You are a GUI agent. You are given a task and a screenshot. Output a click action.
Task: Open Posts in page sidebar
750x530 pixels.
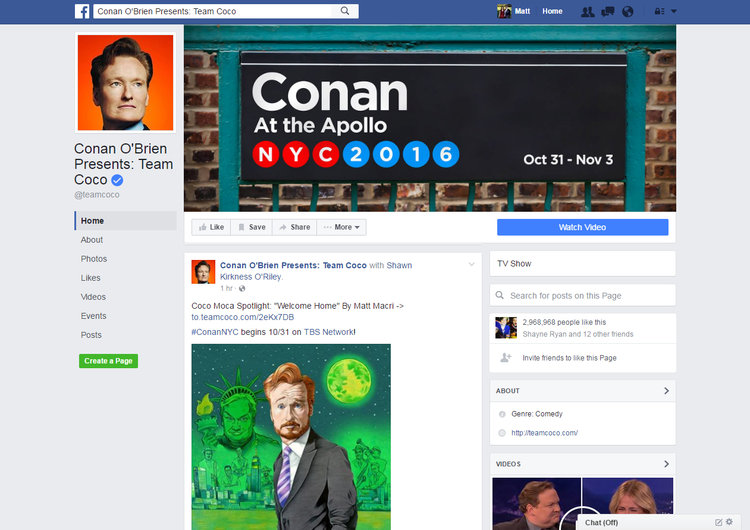coord(91,335)
